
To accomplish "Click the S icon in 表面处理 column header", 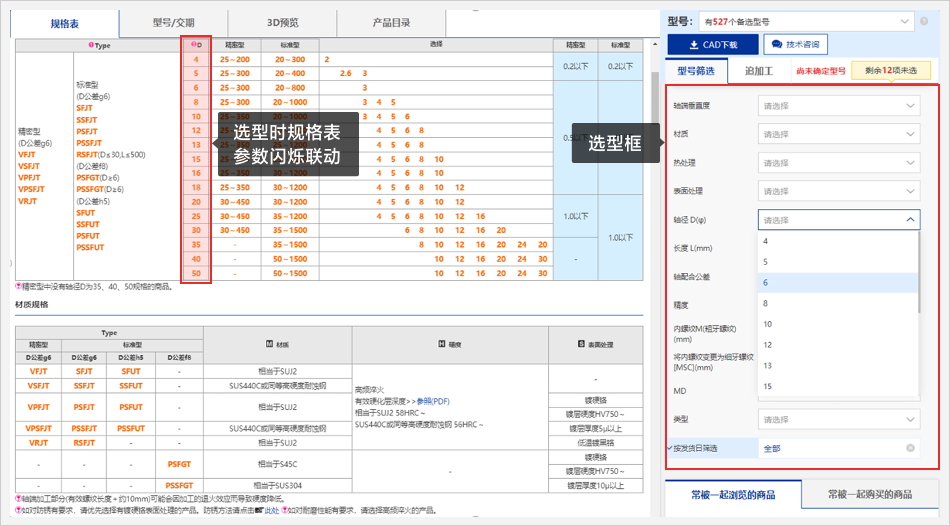I will pos(581,343).
